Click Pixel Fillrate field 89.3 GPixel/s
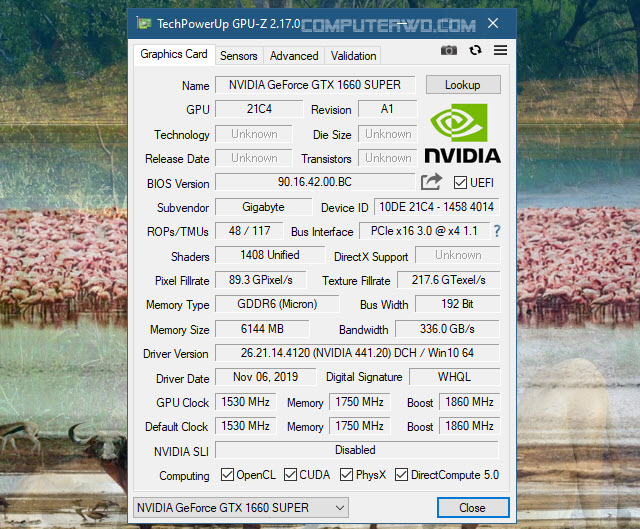This screenshot has width=640, height=529. pyautogui.click(x=261, y=280)
